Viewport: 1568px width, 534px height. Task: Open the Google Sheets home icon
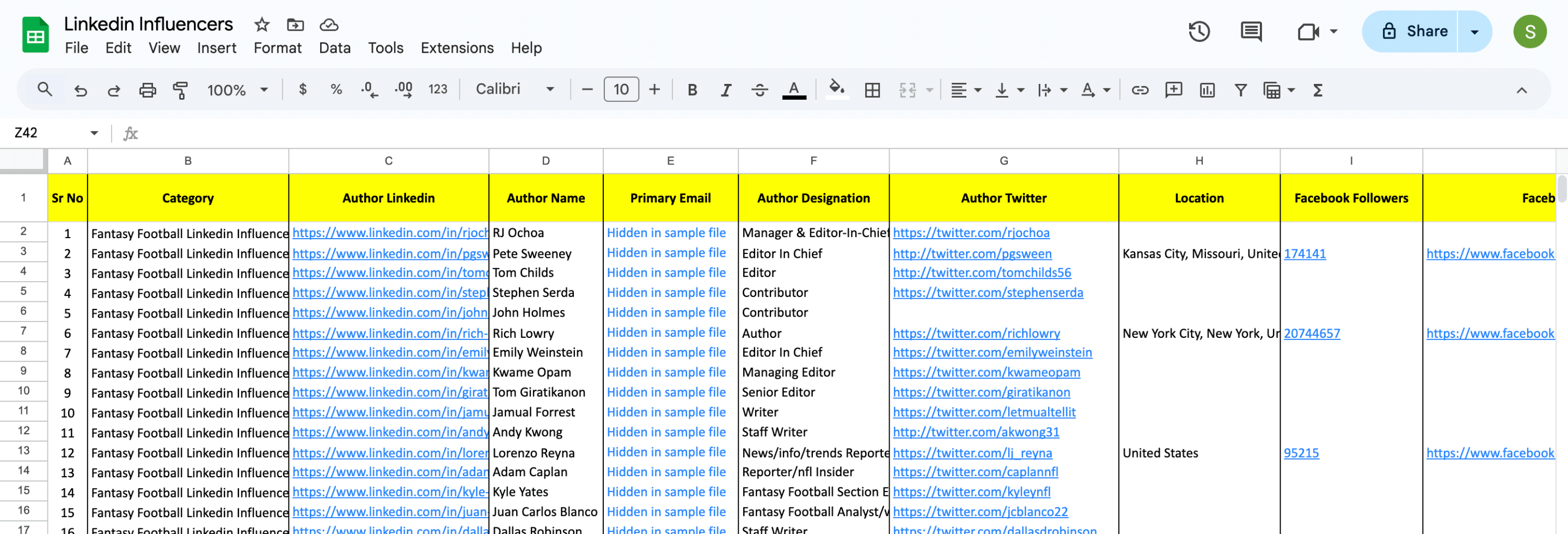pyautogui.click(x=35, y=35)
